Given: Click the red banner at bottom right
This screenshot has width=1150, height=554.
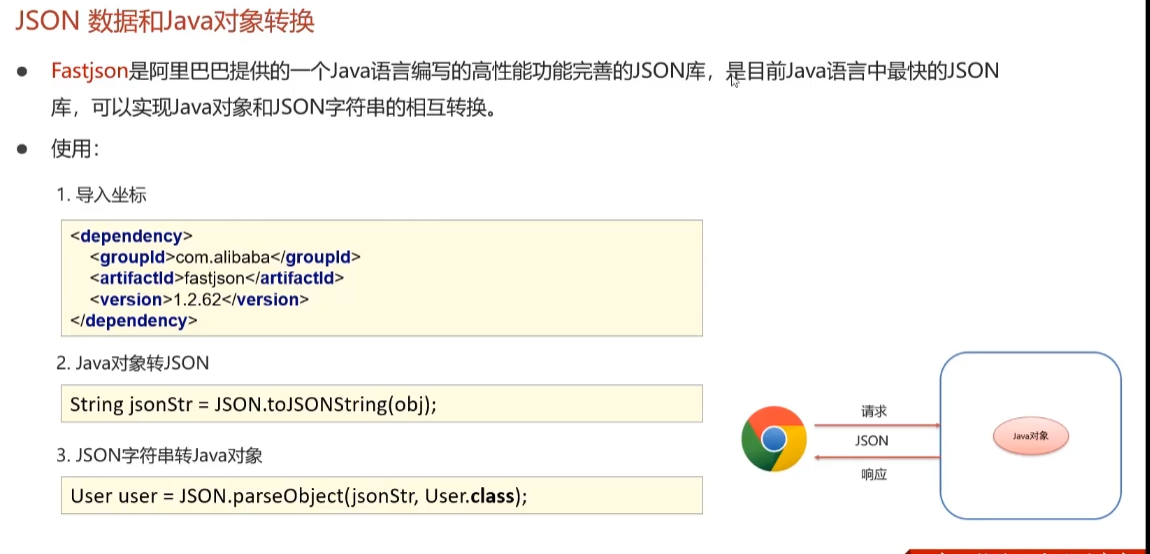Looking at the screenshot, I should 1027,550.
